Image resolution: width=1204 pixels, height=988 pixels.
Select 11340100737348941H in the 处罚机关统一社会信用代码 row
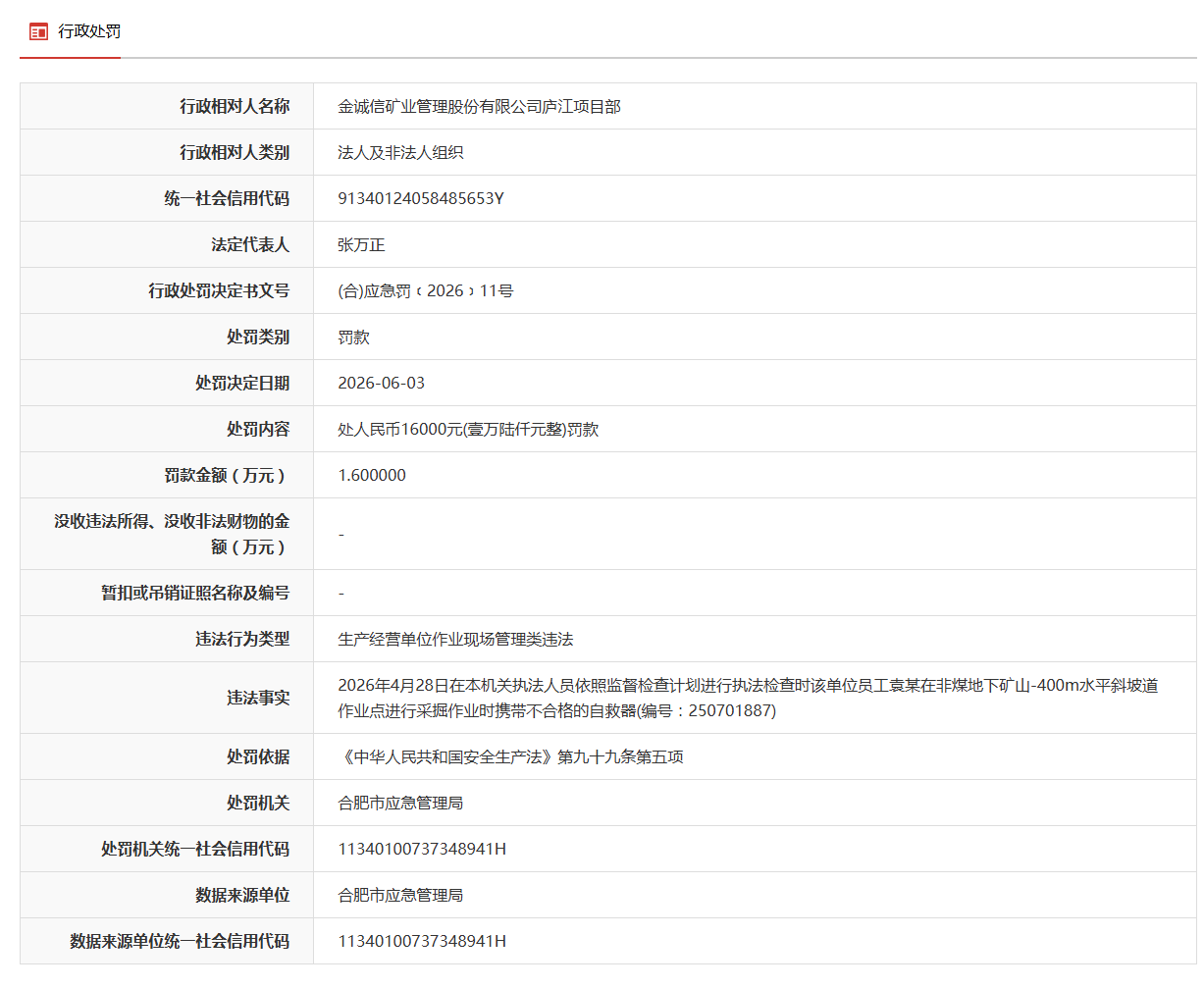422,849
